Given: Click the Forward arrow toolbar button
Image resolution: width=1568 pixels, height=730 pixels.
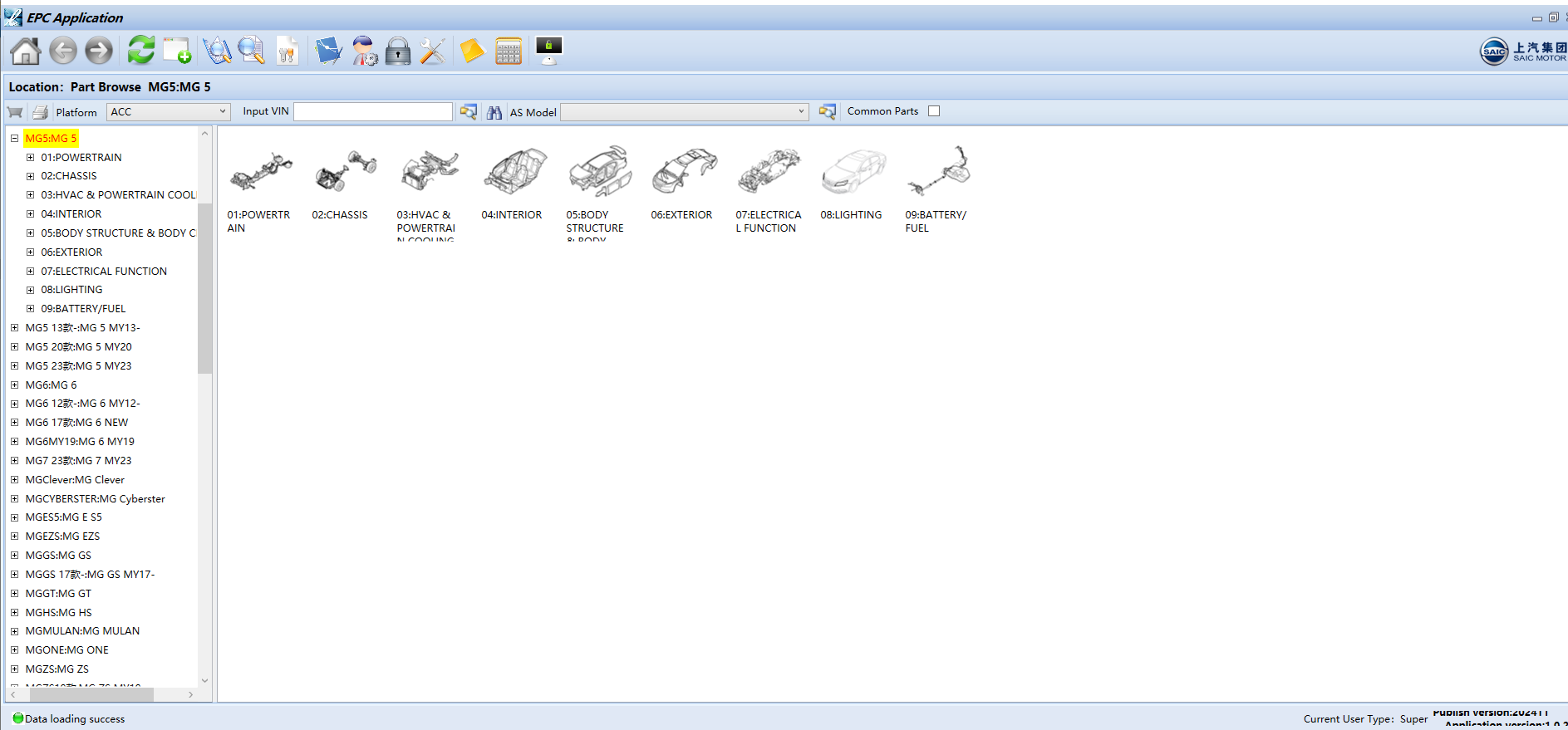Looking at the screenshot, I should click(x=99, y=51).
